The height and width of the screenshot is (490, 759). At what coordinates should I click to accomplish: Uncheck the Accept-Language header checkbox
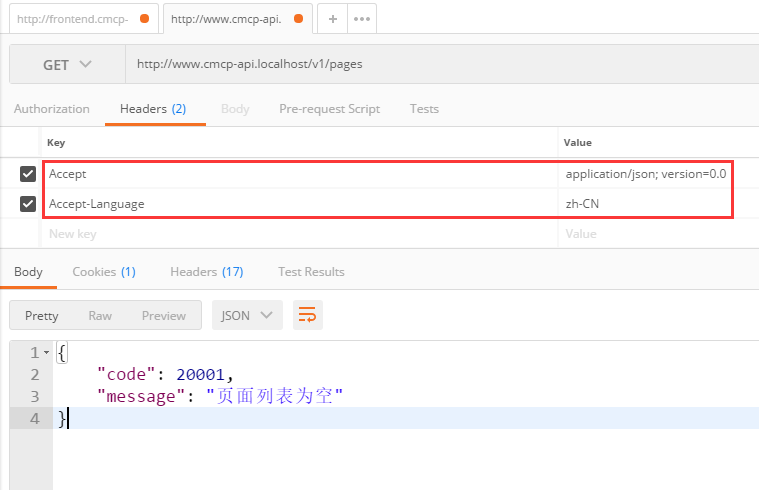coord(28,204)
